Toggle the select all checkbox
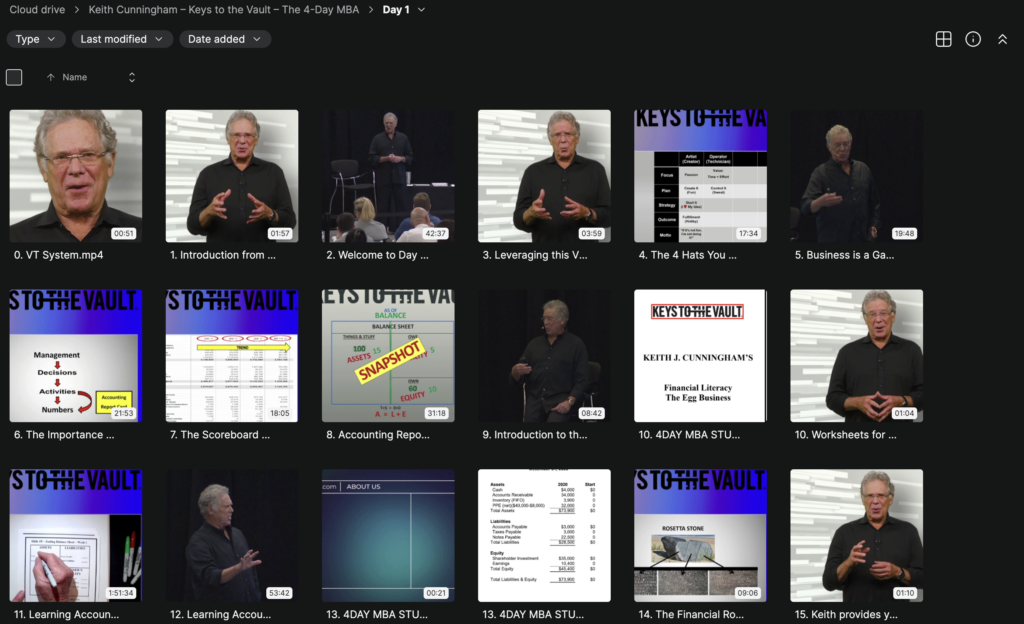 (14, 77)
